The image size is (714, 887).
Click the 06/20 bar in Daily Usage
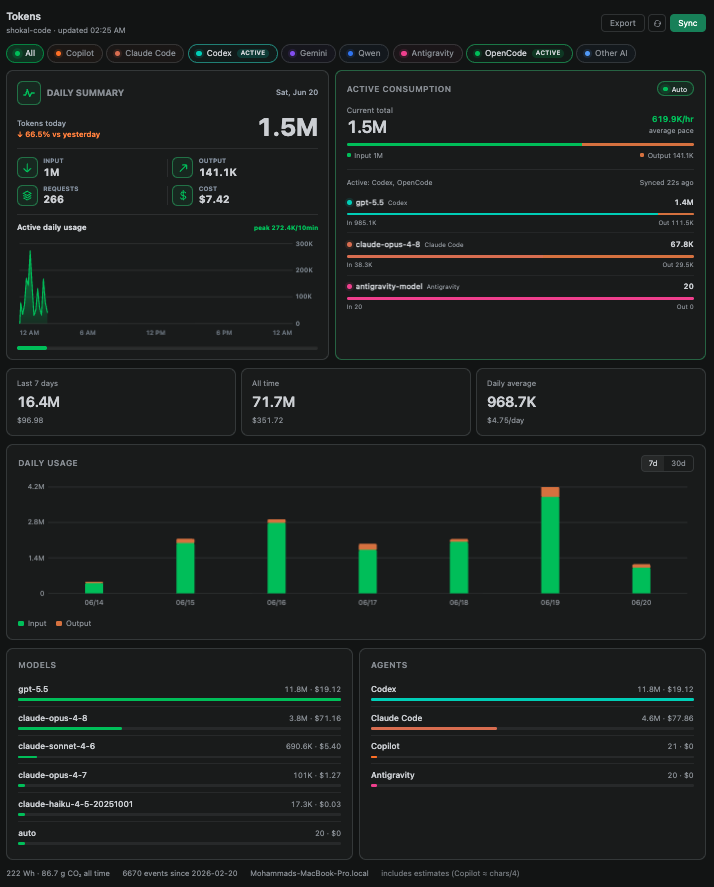pos(641,579)
